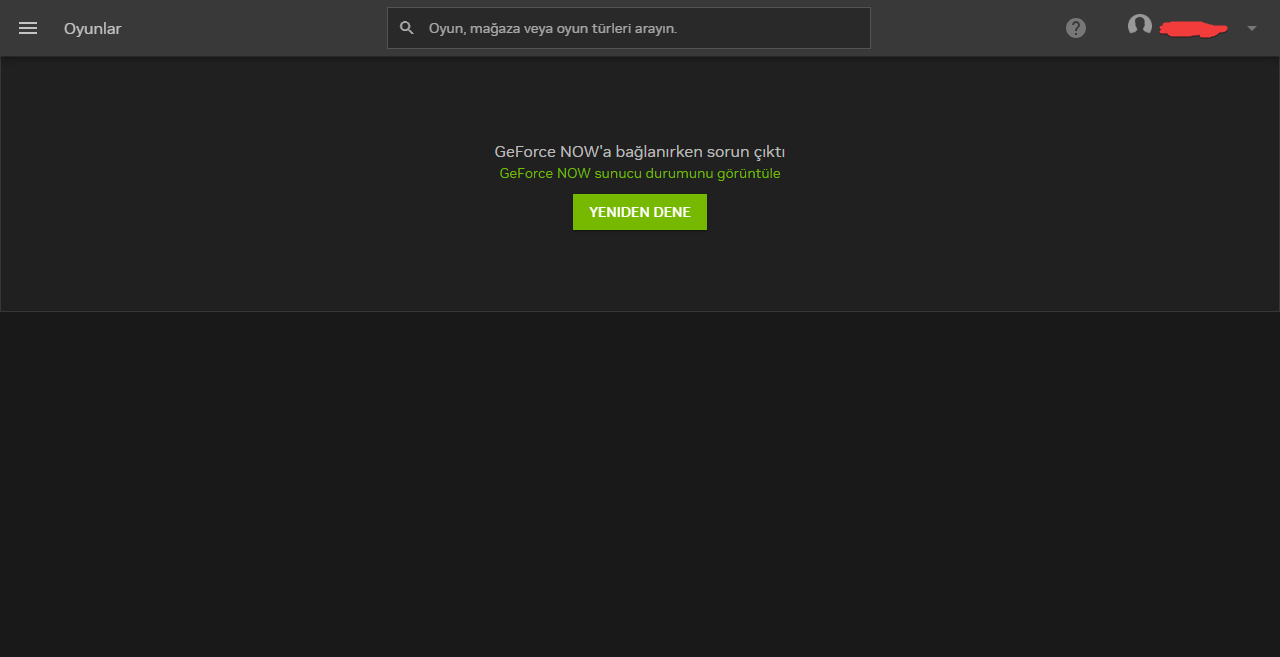Open the help question mark icon
The width and height of the screenshot is (1280, 657).
[x=1076, y=28]
